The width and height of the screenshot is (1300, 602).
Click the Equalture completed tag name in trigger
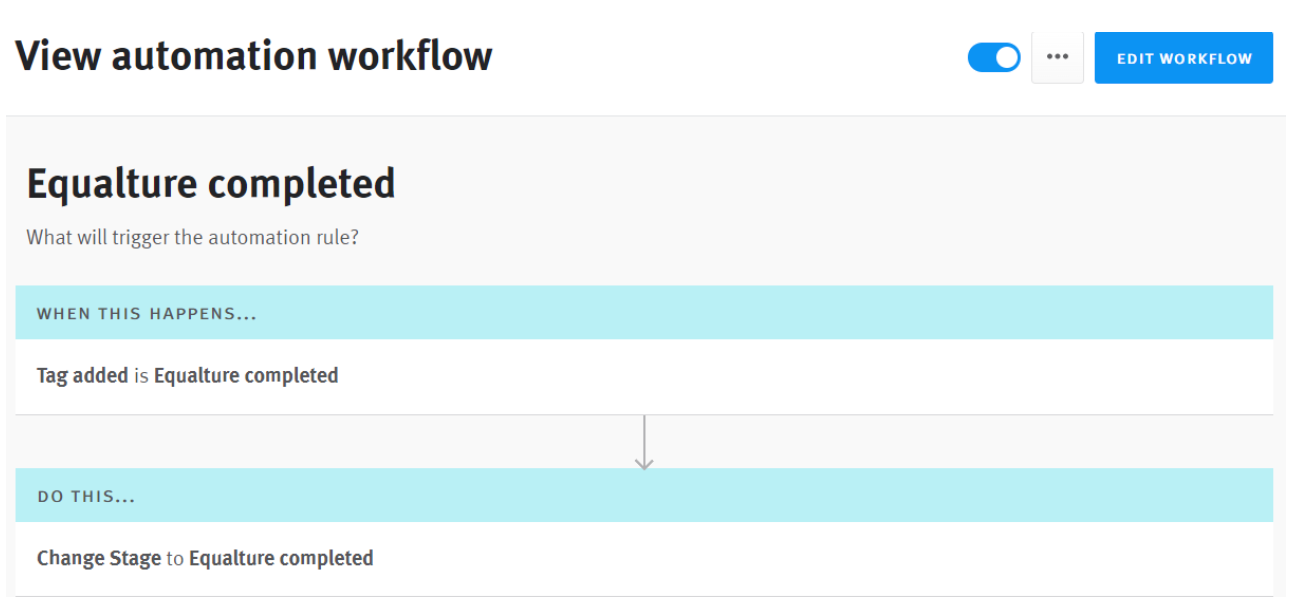[x=246, y=375]
